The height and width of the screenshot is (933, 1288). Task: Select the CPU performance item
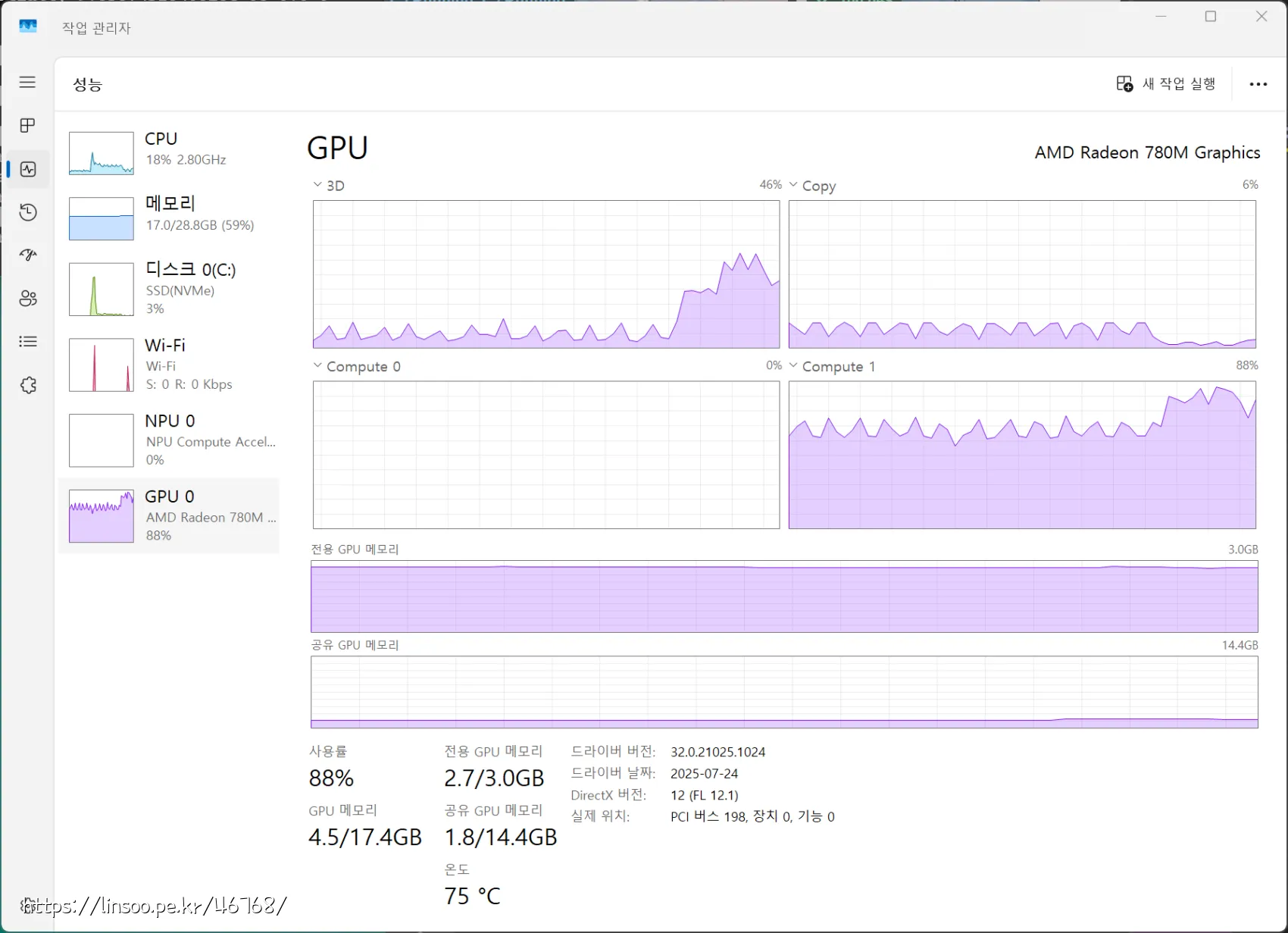tap(169, 152)
